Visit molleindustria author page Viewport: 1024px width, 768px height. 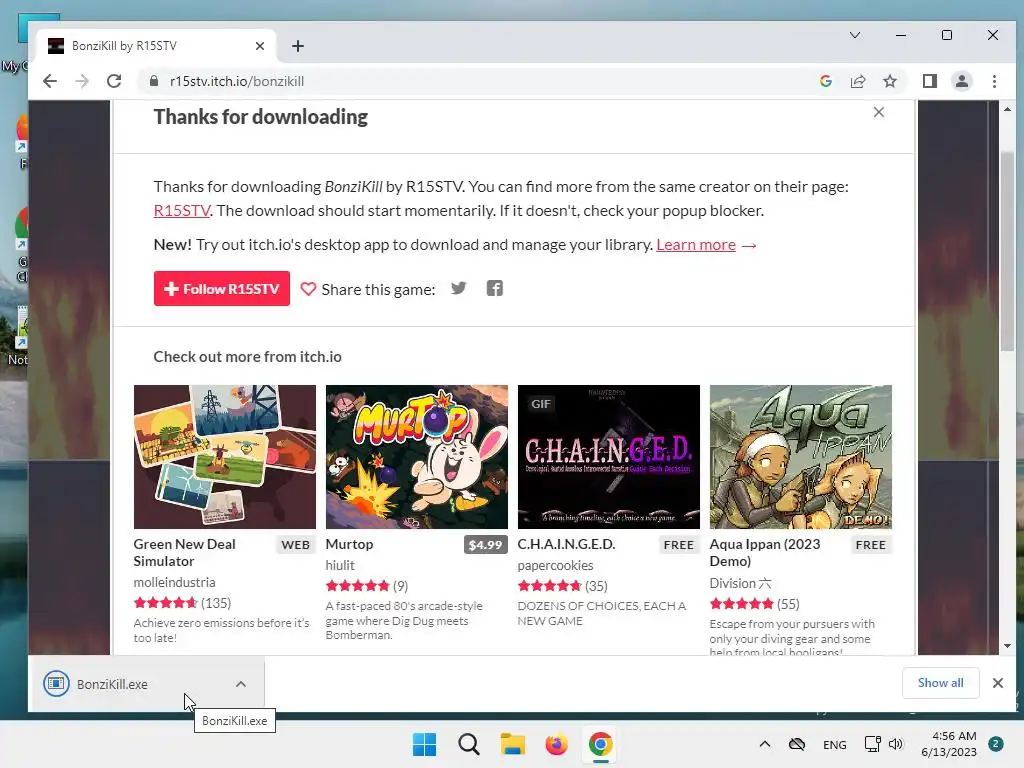coord(174,582)
